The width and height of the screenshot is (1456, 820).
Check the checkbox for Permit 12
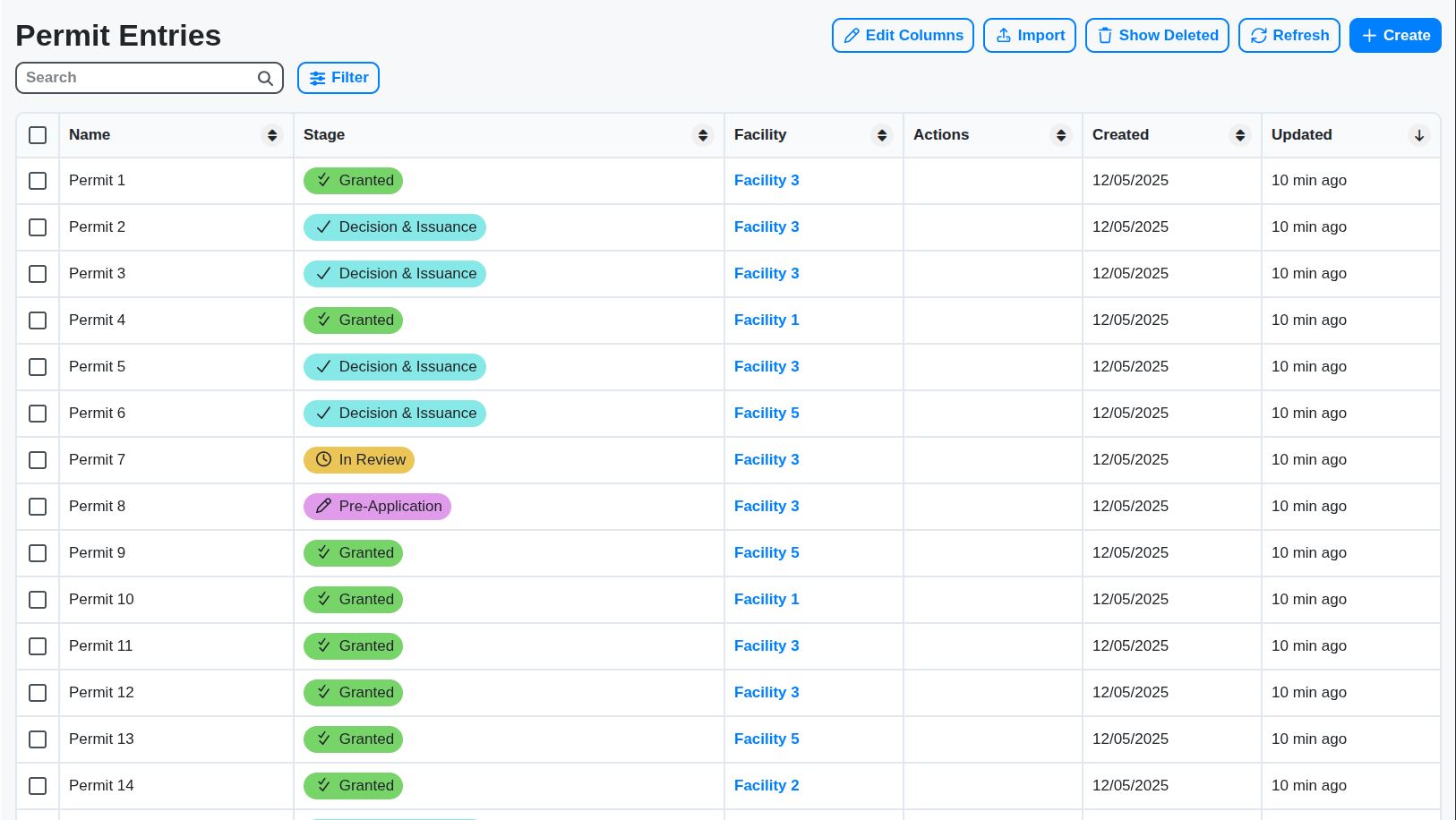click(37, 693)
